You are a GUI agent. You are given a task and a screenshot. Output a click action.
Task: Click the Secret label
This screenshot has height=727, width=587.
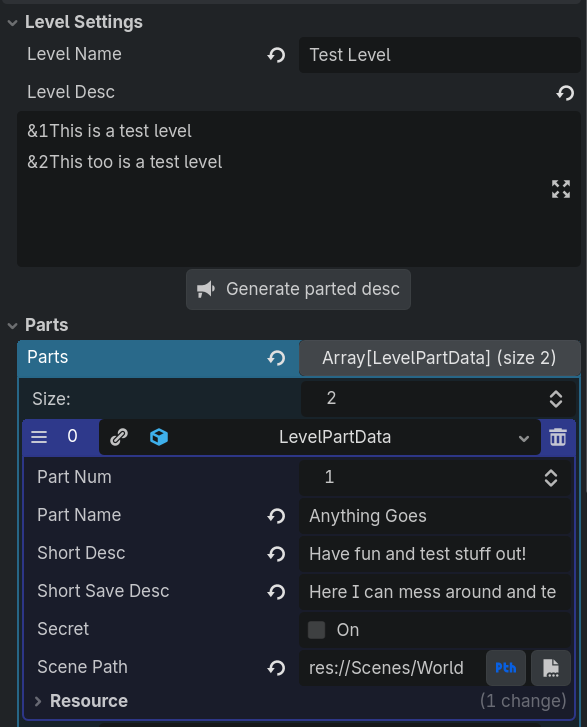click(63, 629)
